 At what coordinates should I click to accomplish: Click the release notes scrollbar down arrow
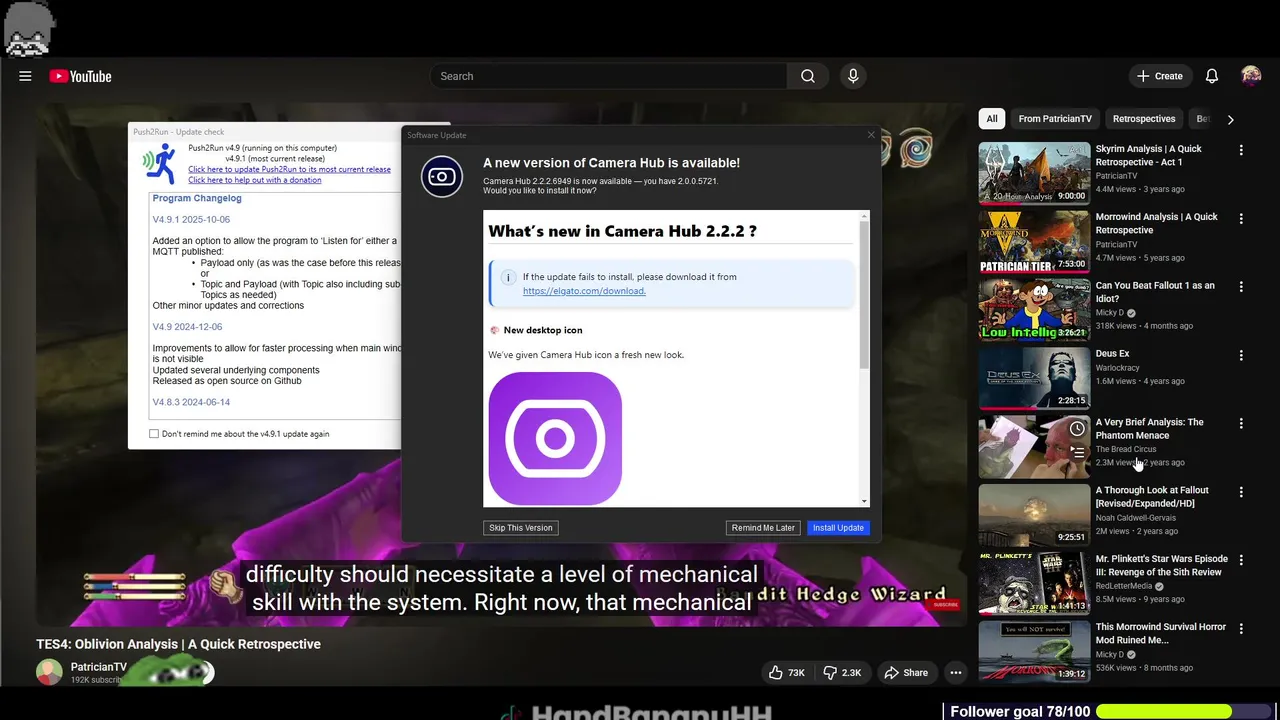click(x=865, y=501)
